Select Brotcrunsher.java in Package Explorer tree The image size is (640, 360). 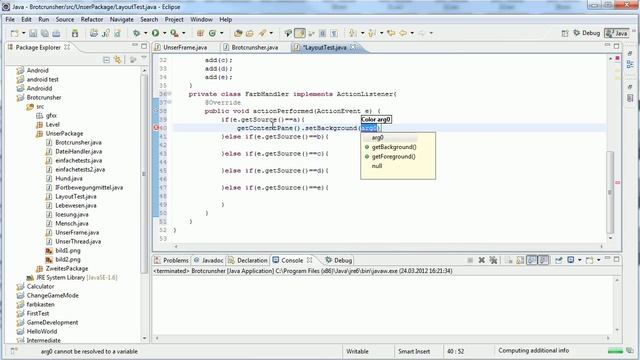pos(78,142)
